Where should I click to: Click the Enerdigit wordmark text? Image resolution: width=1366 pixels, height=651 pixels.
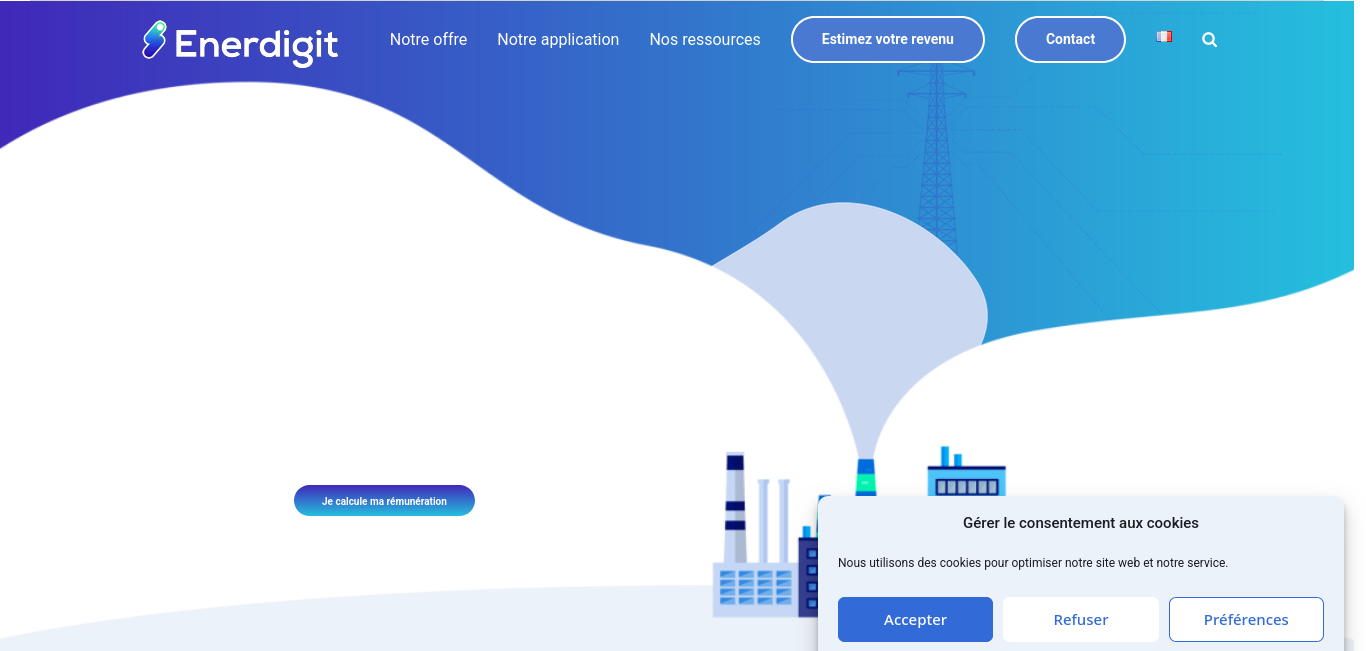pos(256,45)
